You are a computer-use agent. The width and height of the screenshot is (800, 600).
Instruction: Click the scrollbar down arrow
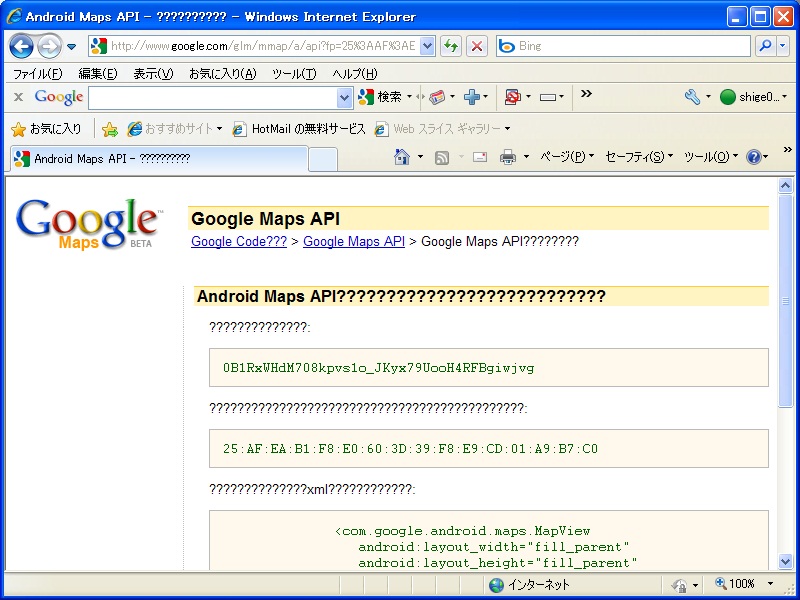click(786, 561)
